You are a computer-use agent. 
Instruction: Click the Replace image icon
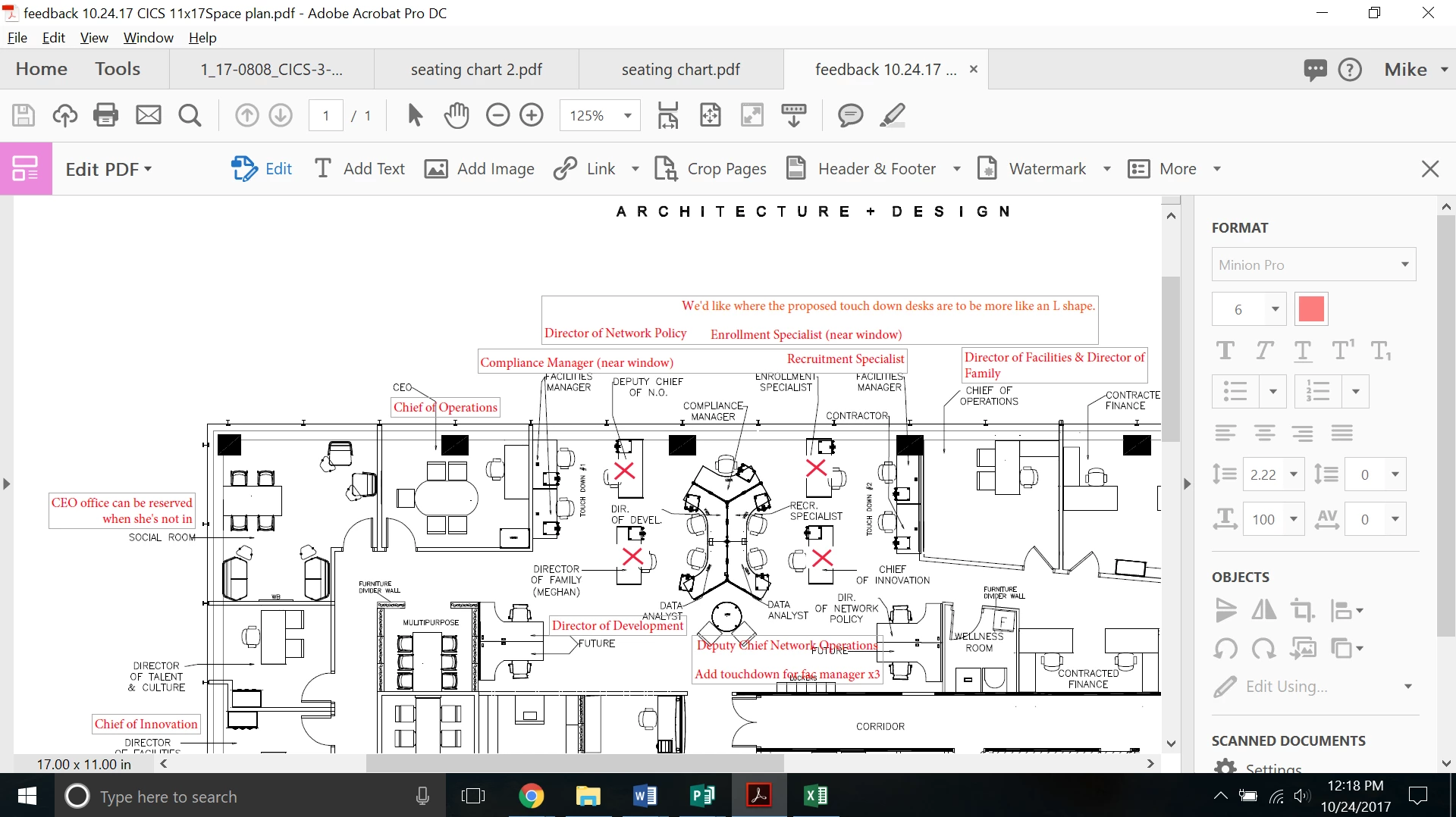point(1303,649)
